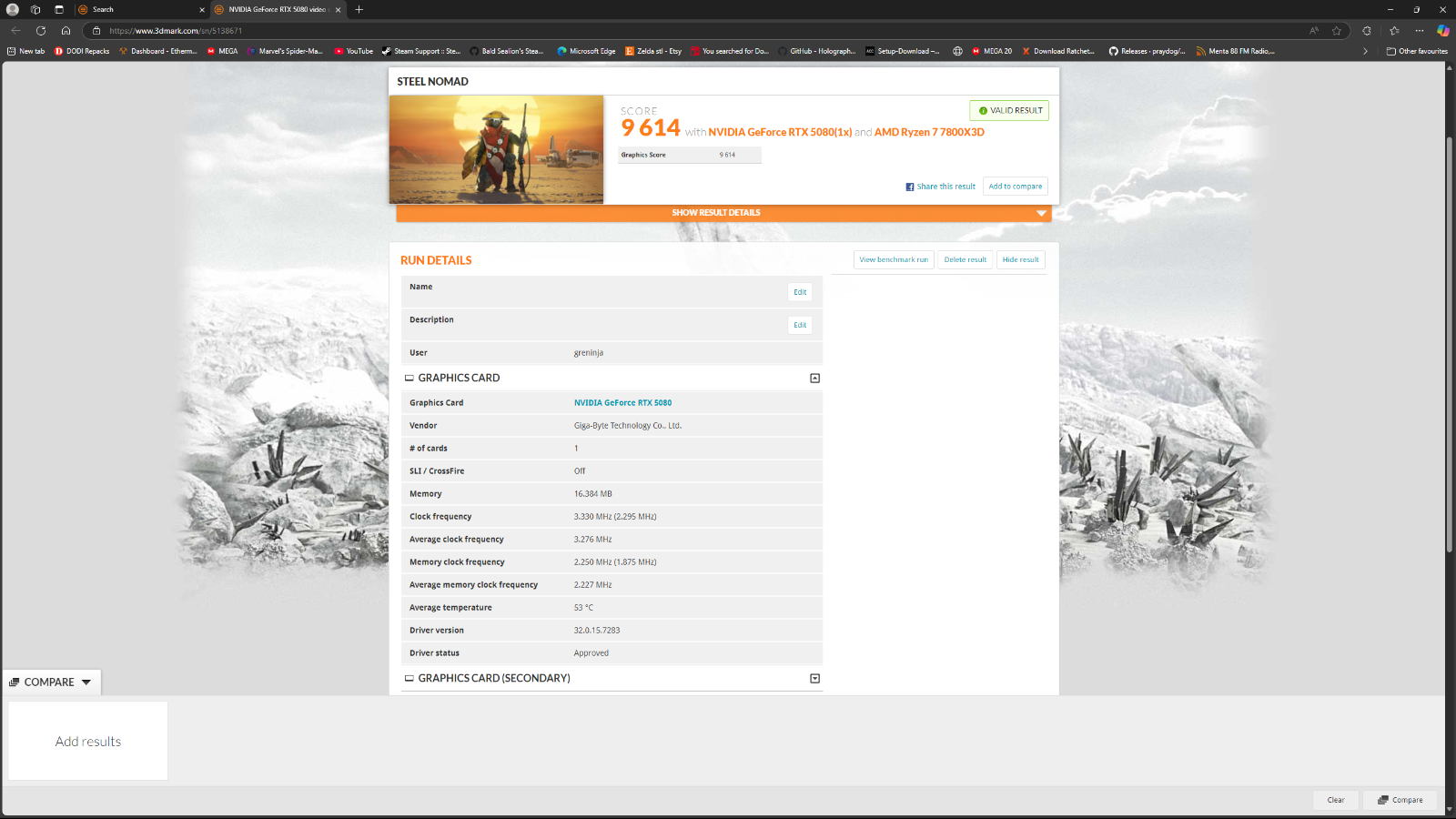Toggle the GRAPHICS CARD (SECONDARY) section box
This screenshot has height=819, width=1456.
tap(814, 678)
